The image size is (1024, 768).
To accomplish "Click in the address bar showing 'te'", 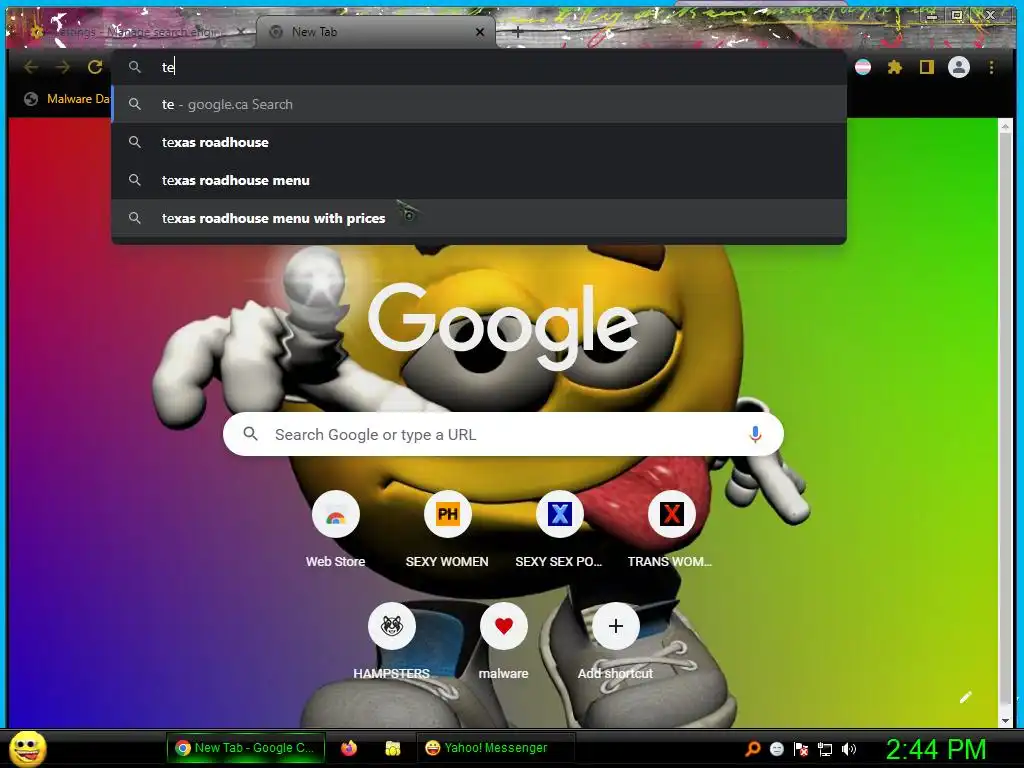I will 479,67.
